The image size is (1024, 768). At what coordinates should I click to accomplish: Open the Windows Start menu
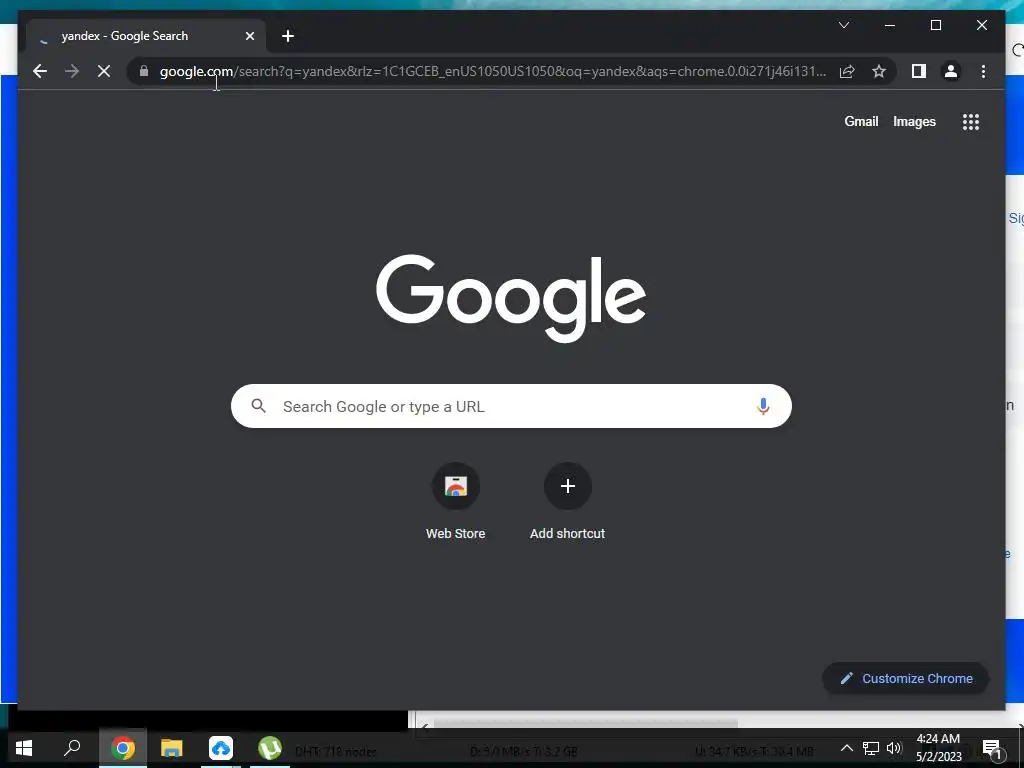[24, 748]
